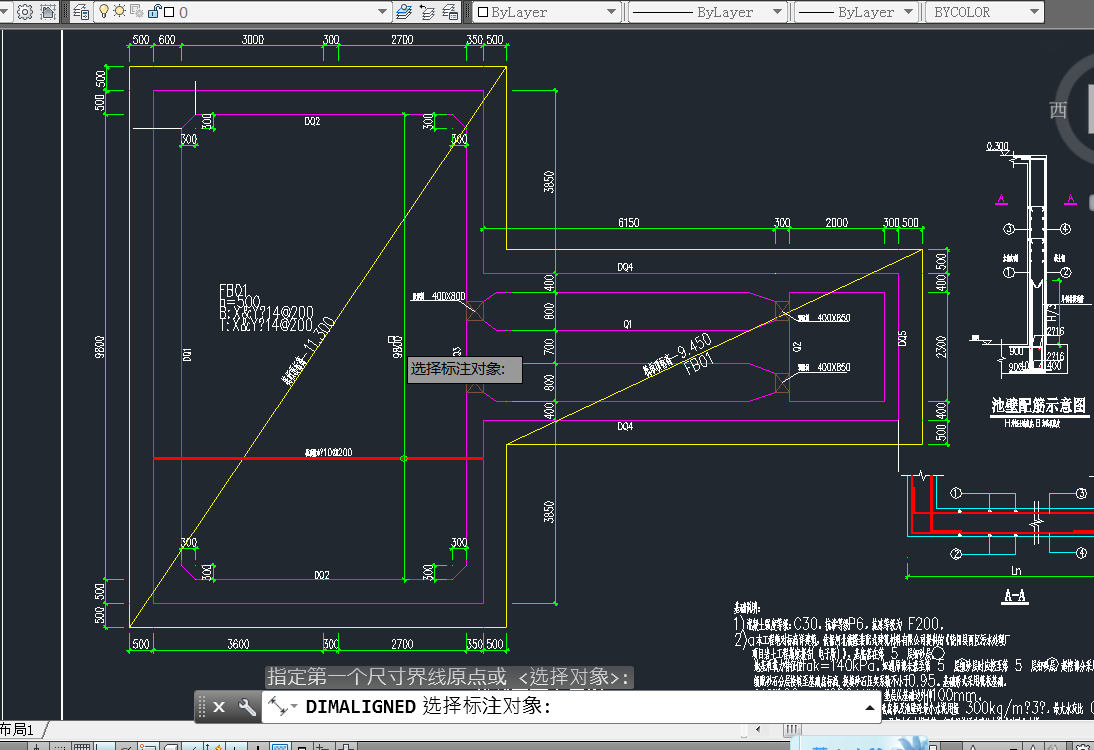Close the command line window
The image size is (1094, 750).
coord(219,707)
